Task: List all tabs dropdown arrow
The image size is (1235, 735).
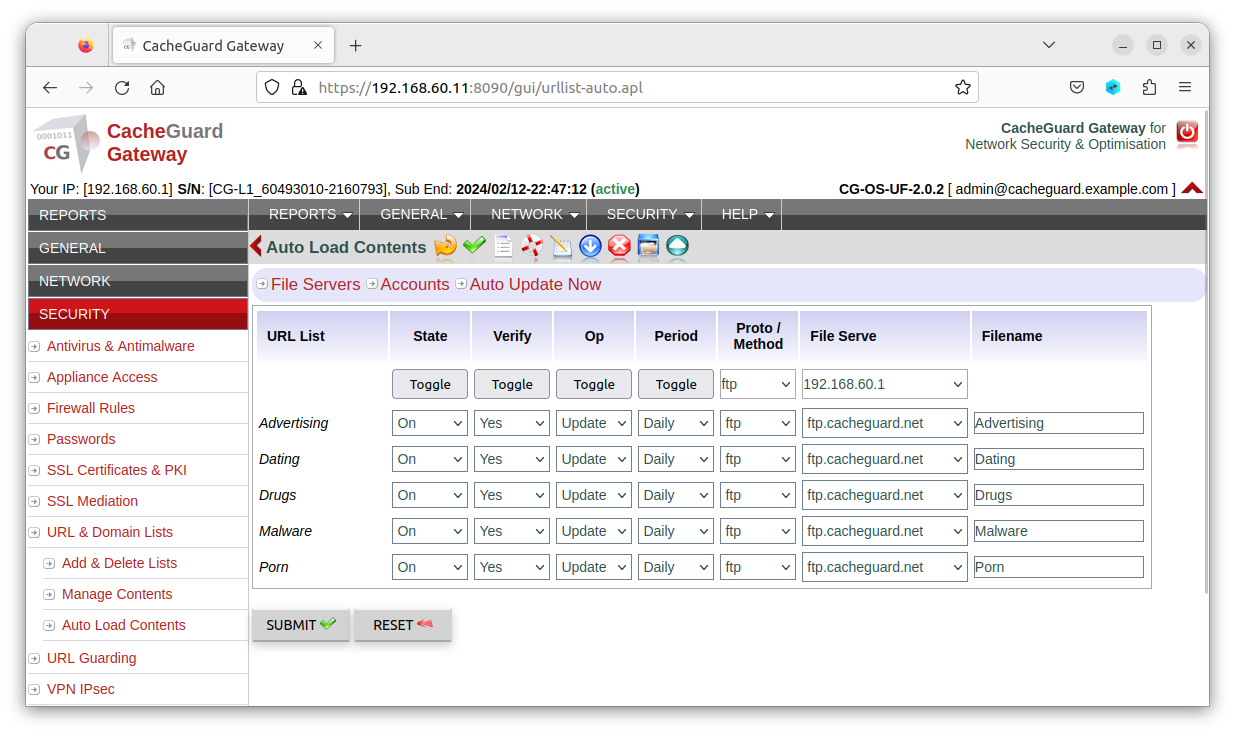Action: pos(1048,45)
